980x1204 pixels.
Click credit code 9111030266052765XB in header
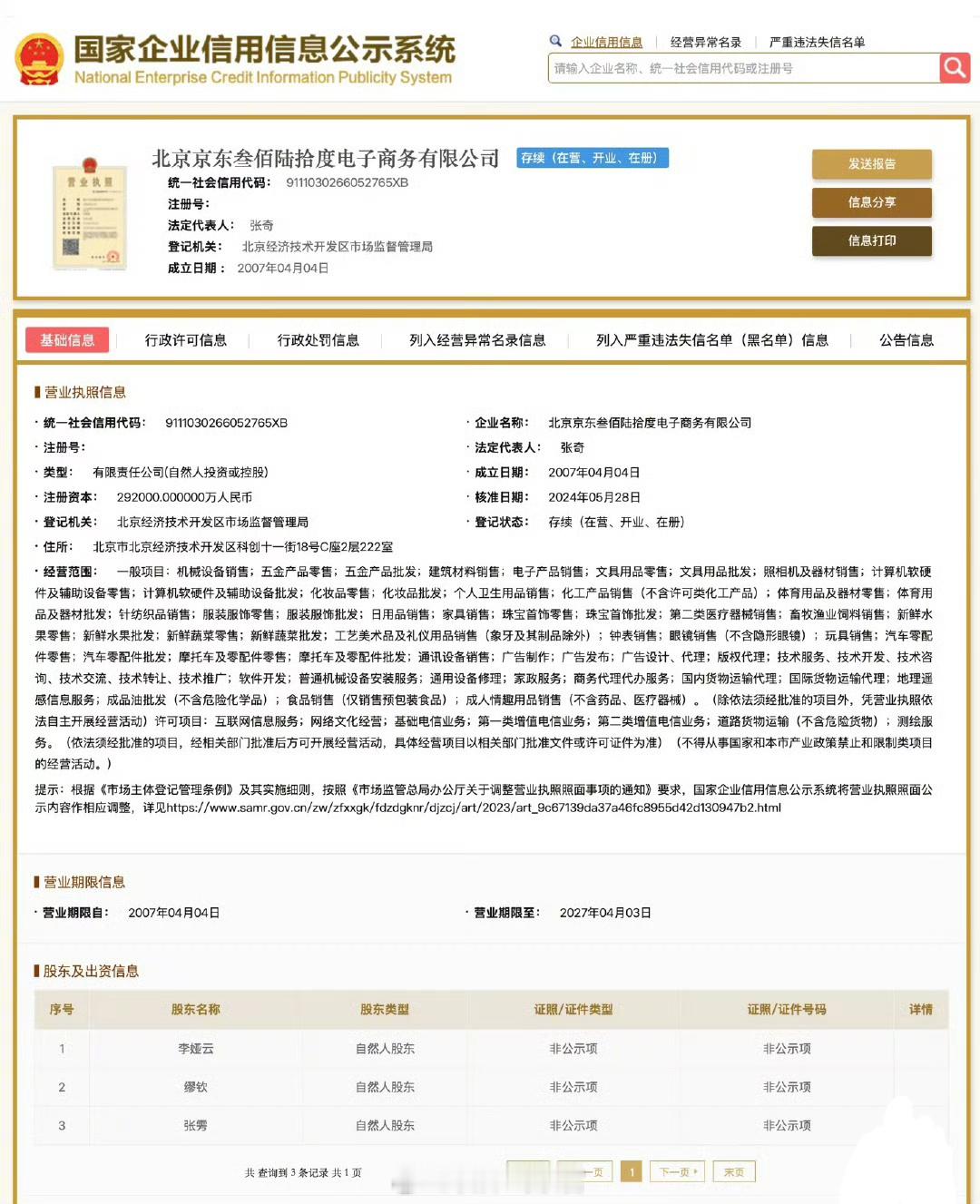pos(347,182)
